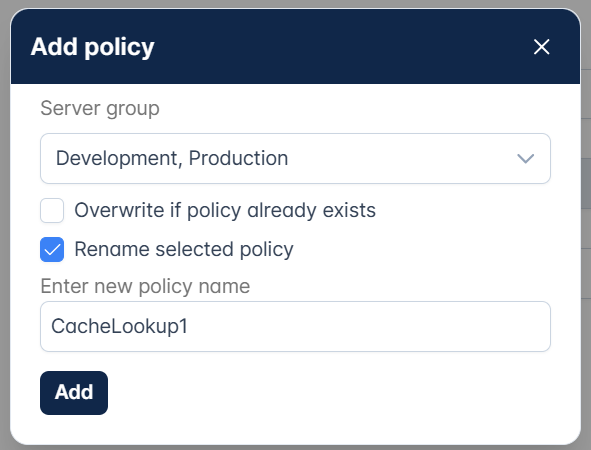Click the CacheLookup1 text in the field
591x450 pixels.
point(119,326)
